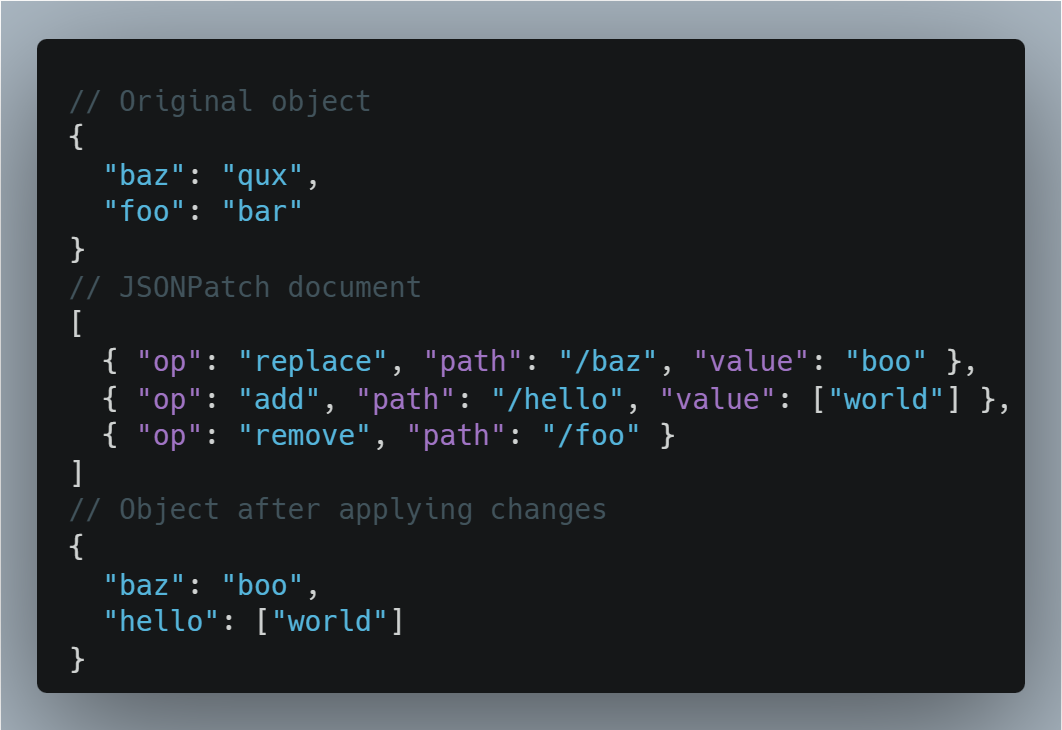
Task: Click the closing bracket of the JSONPatch array
Action: [x=76, y=473]
